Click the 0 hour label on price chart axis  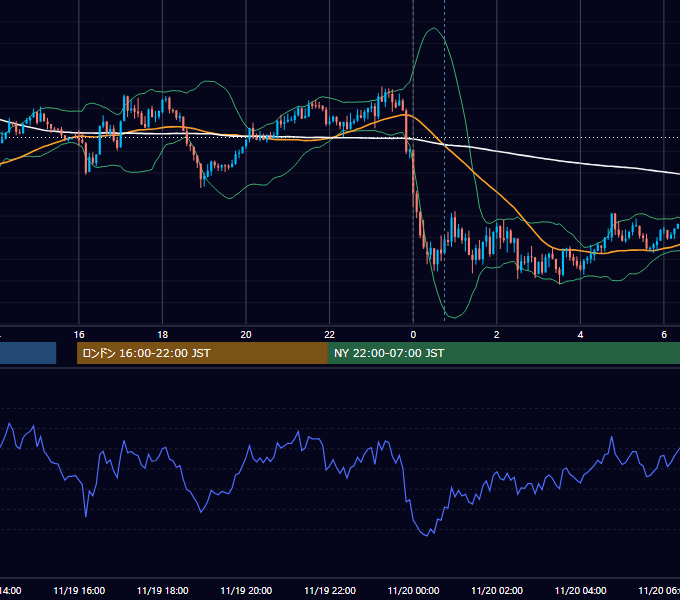(413, 335)
